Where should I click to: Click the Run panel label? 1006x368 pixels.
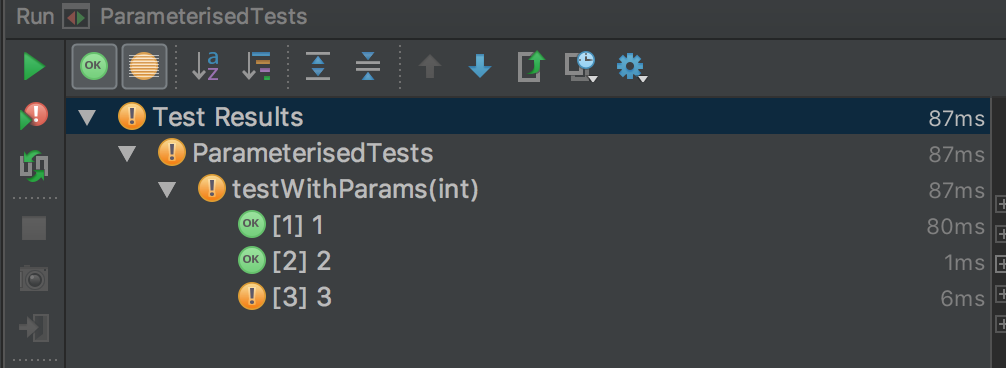tap(35, 17)
